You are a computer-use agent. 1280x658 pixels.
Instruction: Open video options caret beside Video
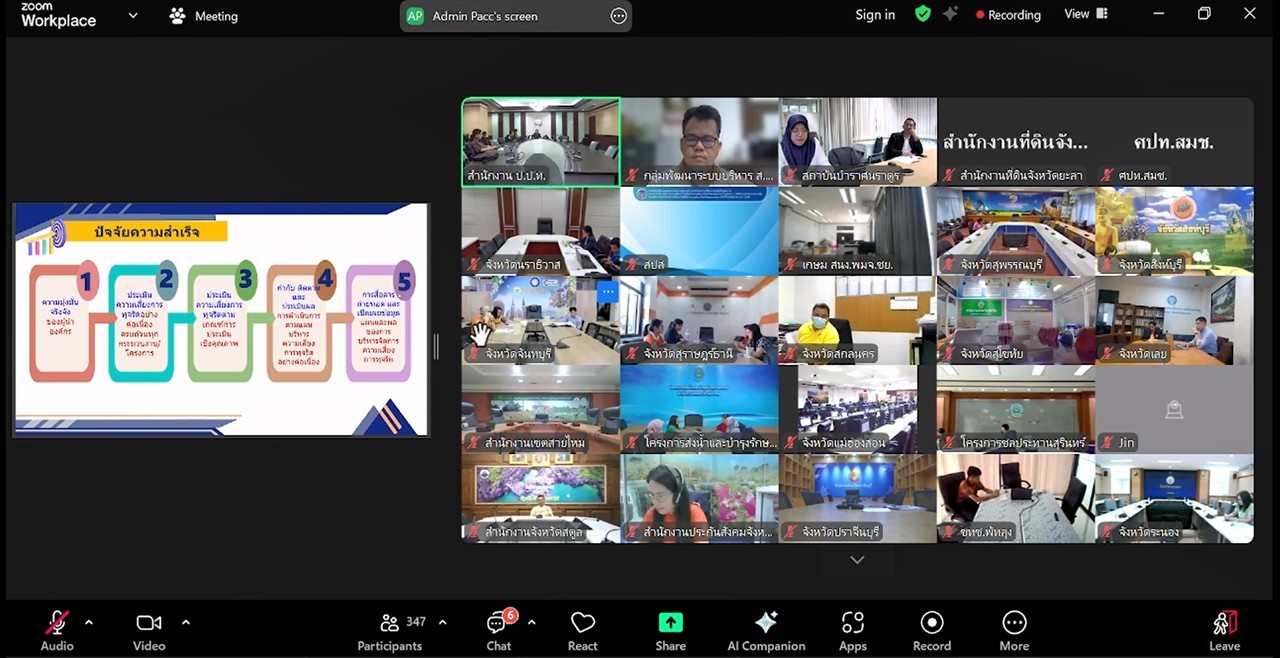pyautogui.click(x=186, y=623)
